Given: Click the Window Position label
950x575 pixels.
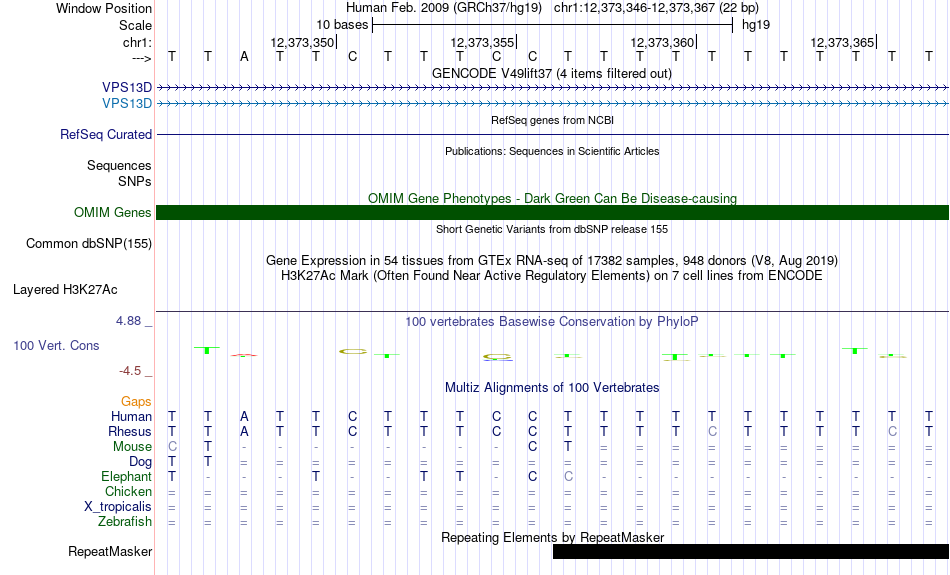Looking at the screenshot, I should [104, 8].
